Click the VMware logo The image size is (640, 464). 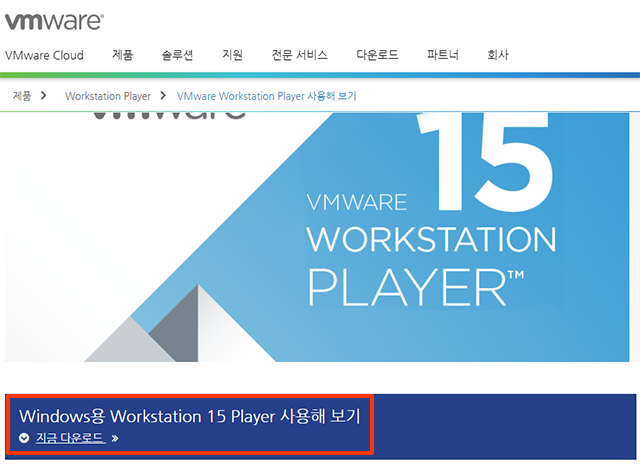click(54, 22)
